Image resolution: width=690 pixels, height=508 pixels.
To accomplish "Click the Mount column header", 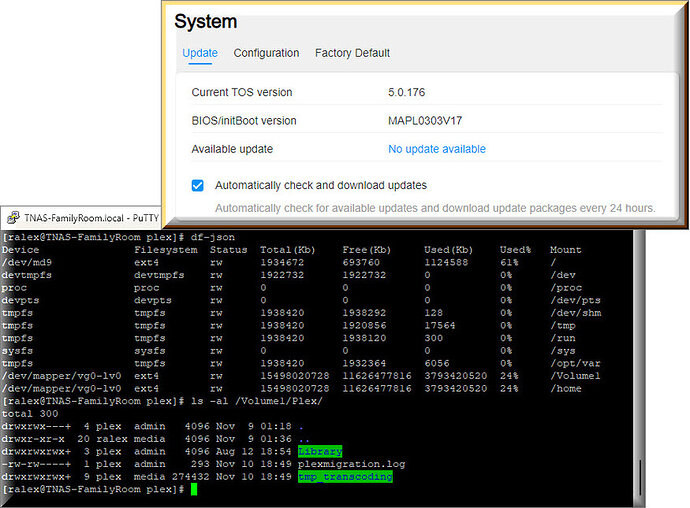I will 565,250.
